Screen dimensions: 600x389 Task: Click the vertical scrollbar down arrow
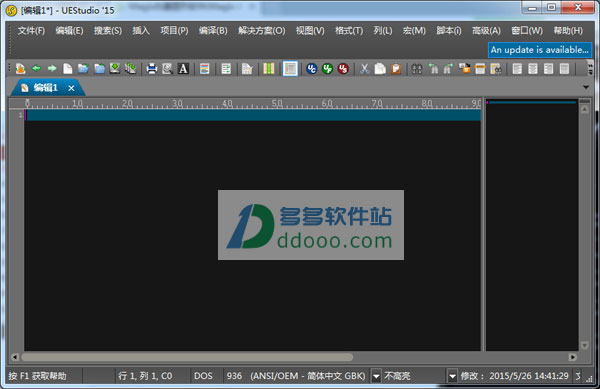585,345
